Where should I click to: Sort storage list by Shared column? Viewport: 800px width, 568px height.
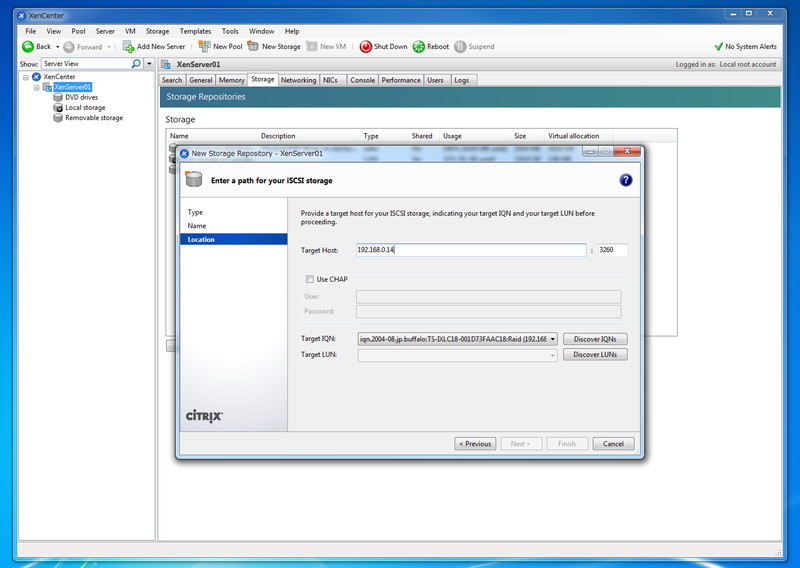click(x=423, y=136)
